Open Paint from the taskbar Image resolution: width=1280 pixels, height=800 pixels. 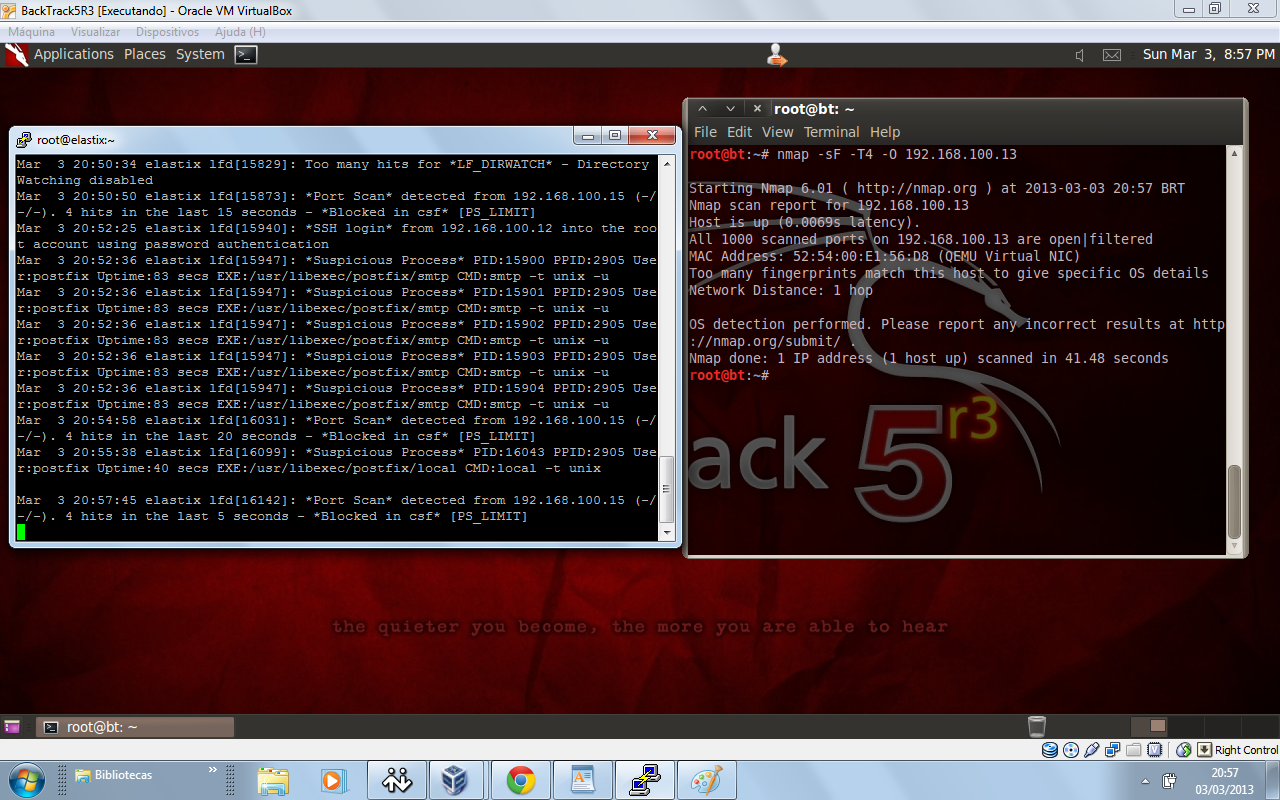point(706,781)
